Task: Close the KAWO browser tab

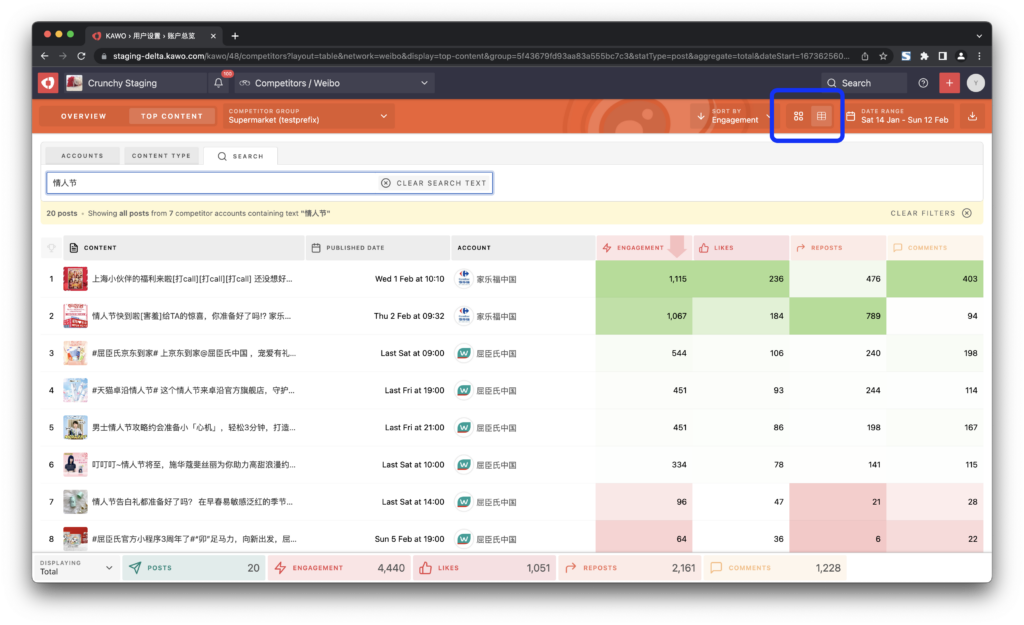Action: [213, 36]
